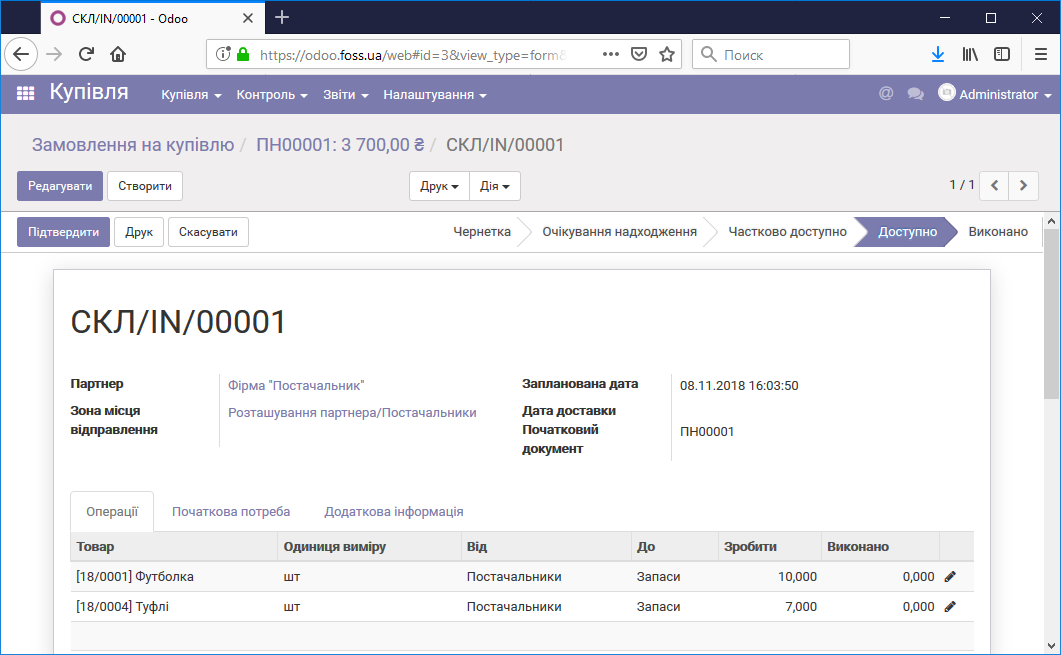Edit the Туфлі line with pencil icon

click(x=950, y=606)
